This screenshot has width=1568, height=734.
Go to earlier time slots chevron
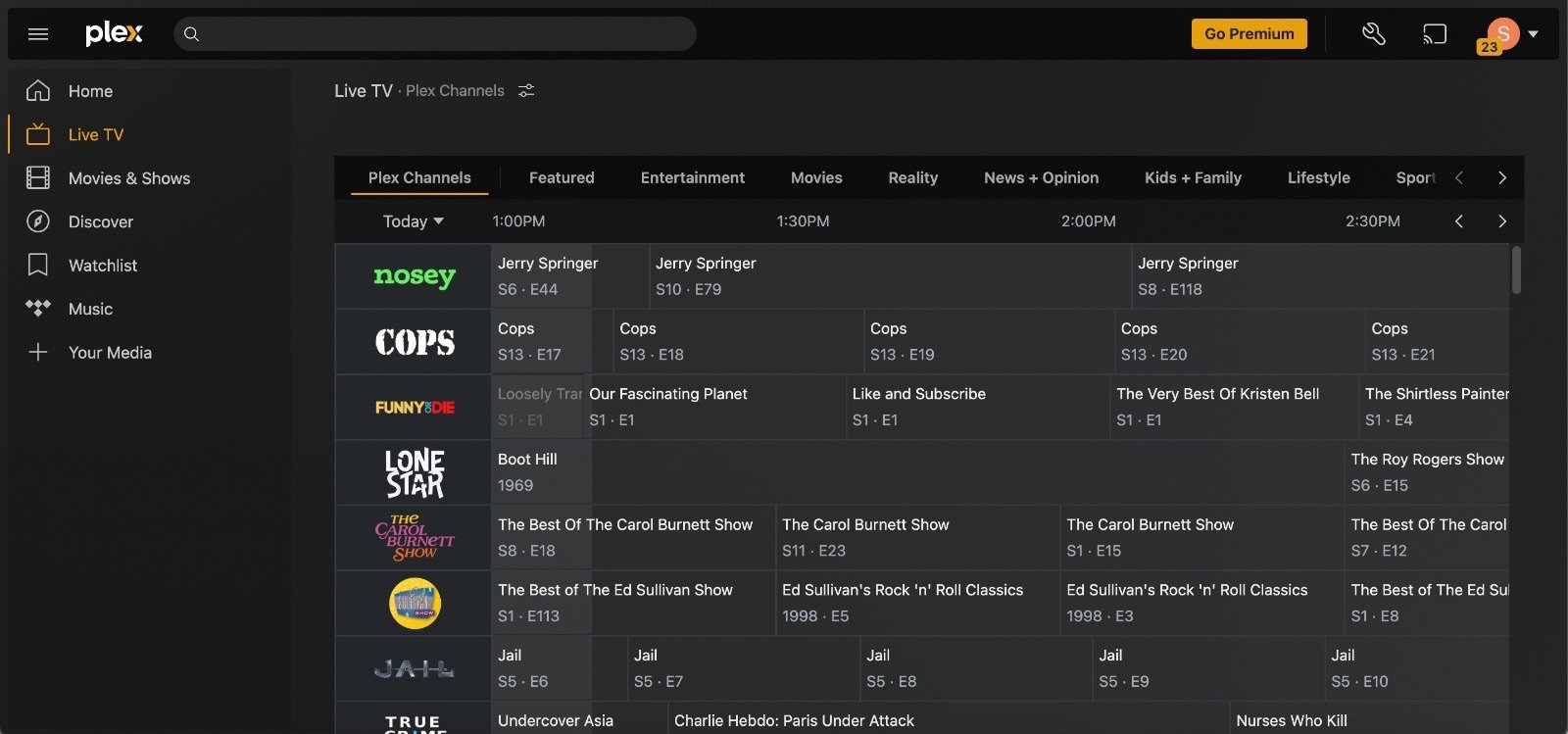pyautogui.click(x=1459, y=221)
